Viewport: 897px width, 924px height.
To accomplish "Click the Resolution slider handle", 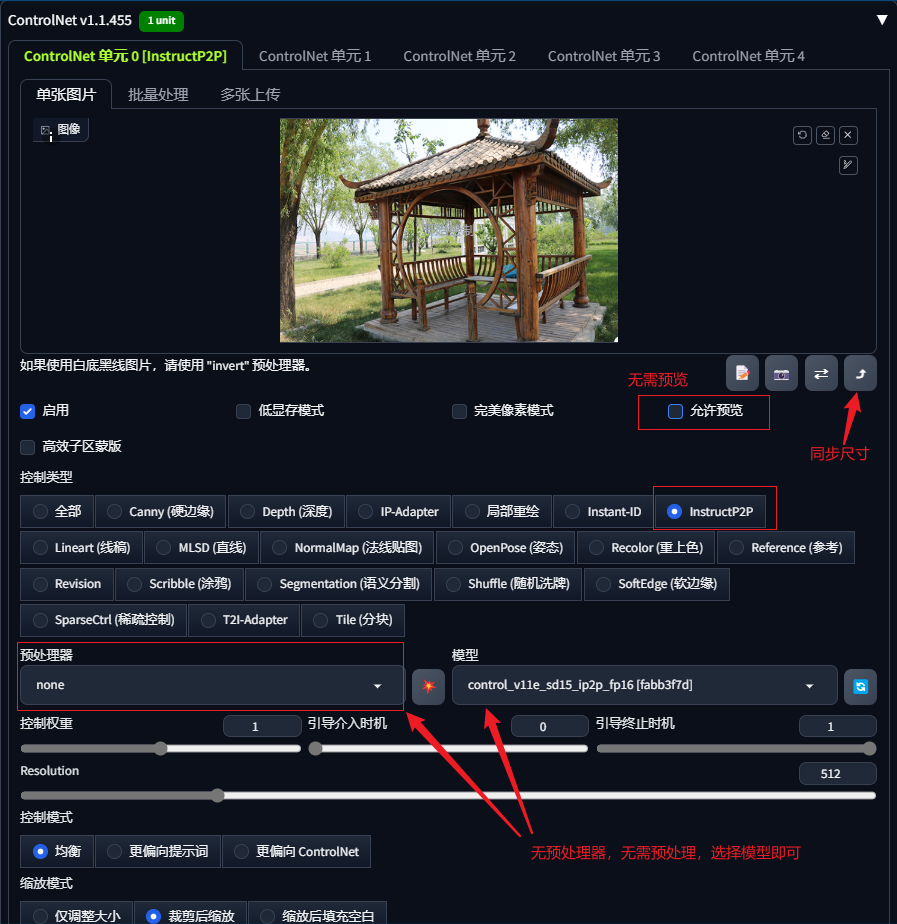I will click(x=217, y=796).
